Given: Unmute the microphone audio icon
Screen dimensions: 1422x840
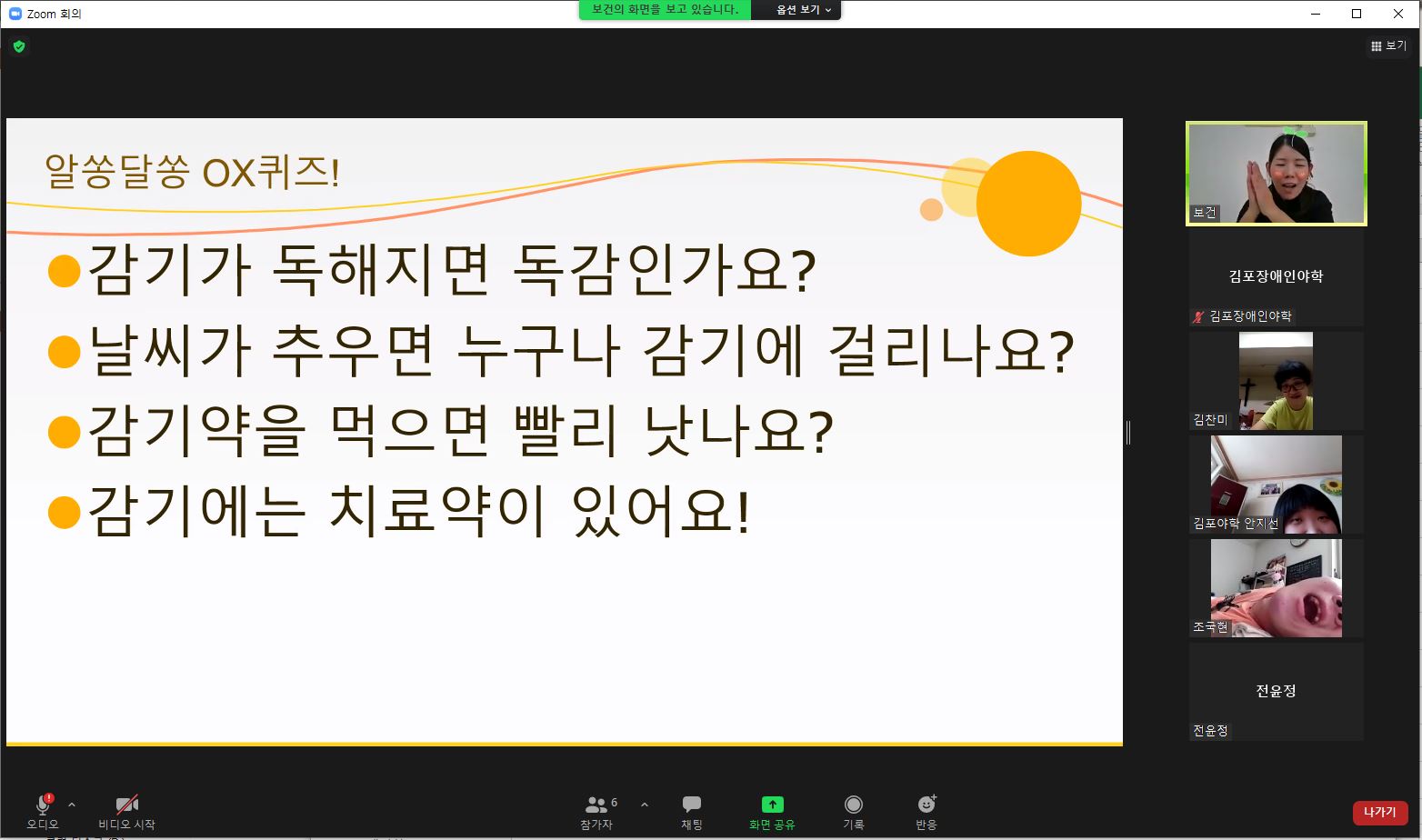Looking at the screenshot, I should tap(43, 805).
